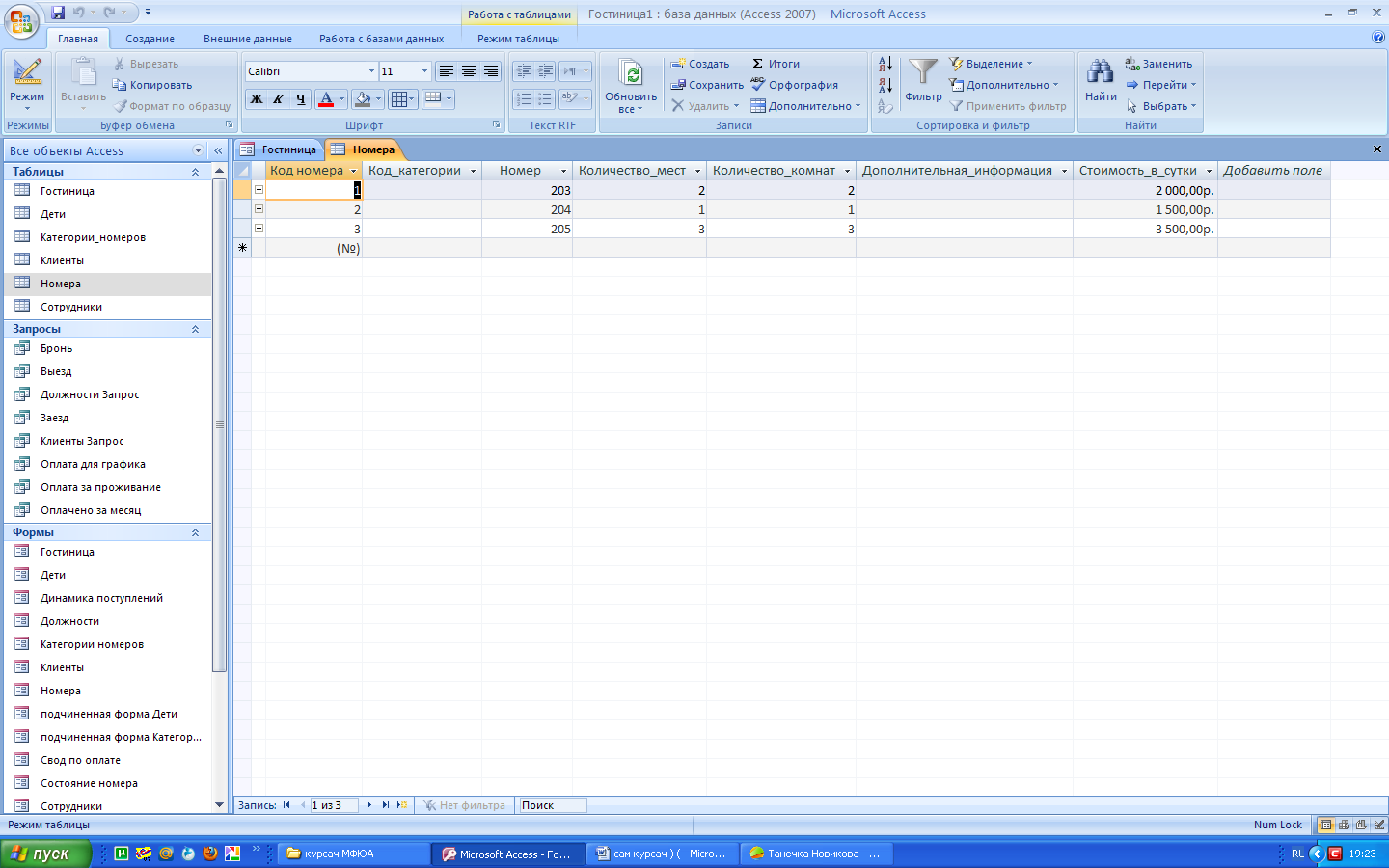
Task: Collapse the Запросы group
Action: [195, 329]
